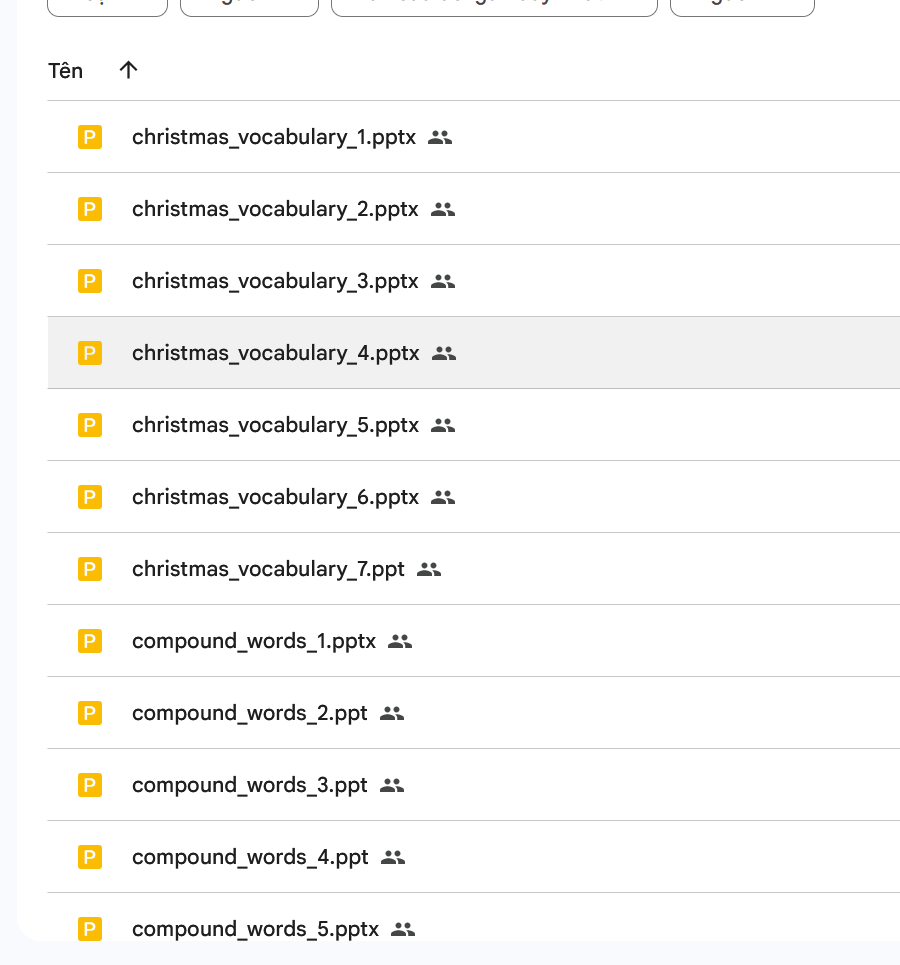900x965 pixels.
Task: Click the shared icon next to christmas_vocabulary_3.pptx
Action: (443, 281)
